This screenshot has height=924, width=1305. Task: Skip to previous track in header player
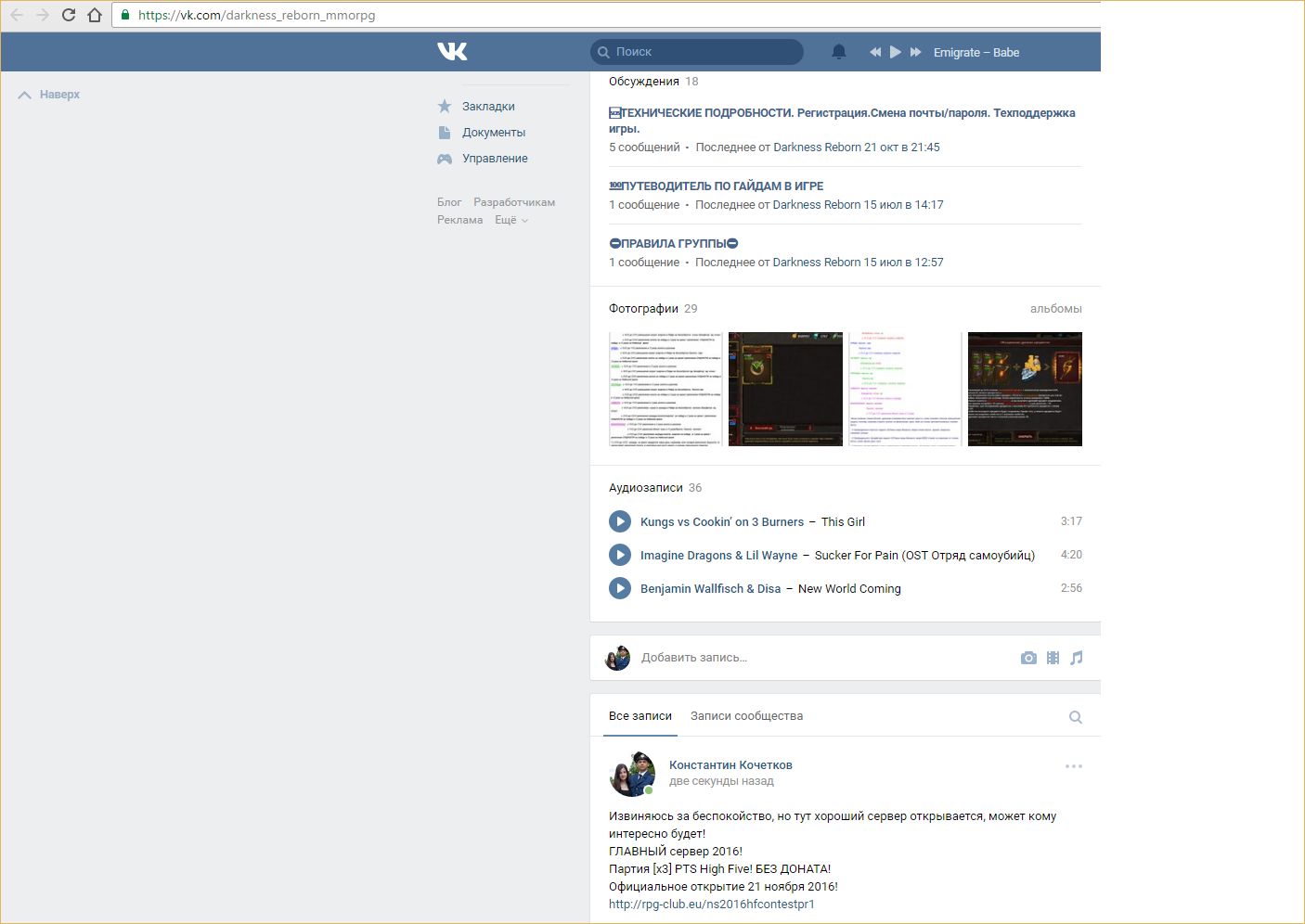tap(874, 52)
